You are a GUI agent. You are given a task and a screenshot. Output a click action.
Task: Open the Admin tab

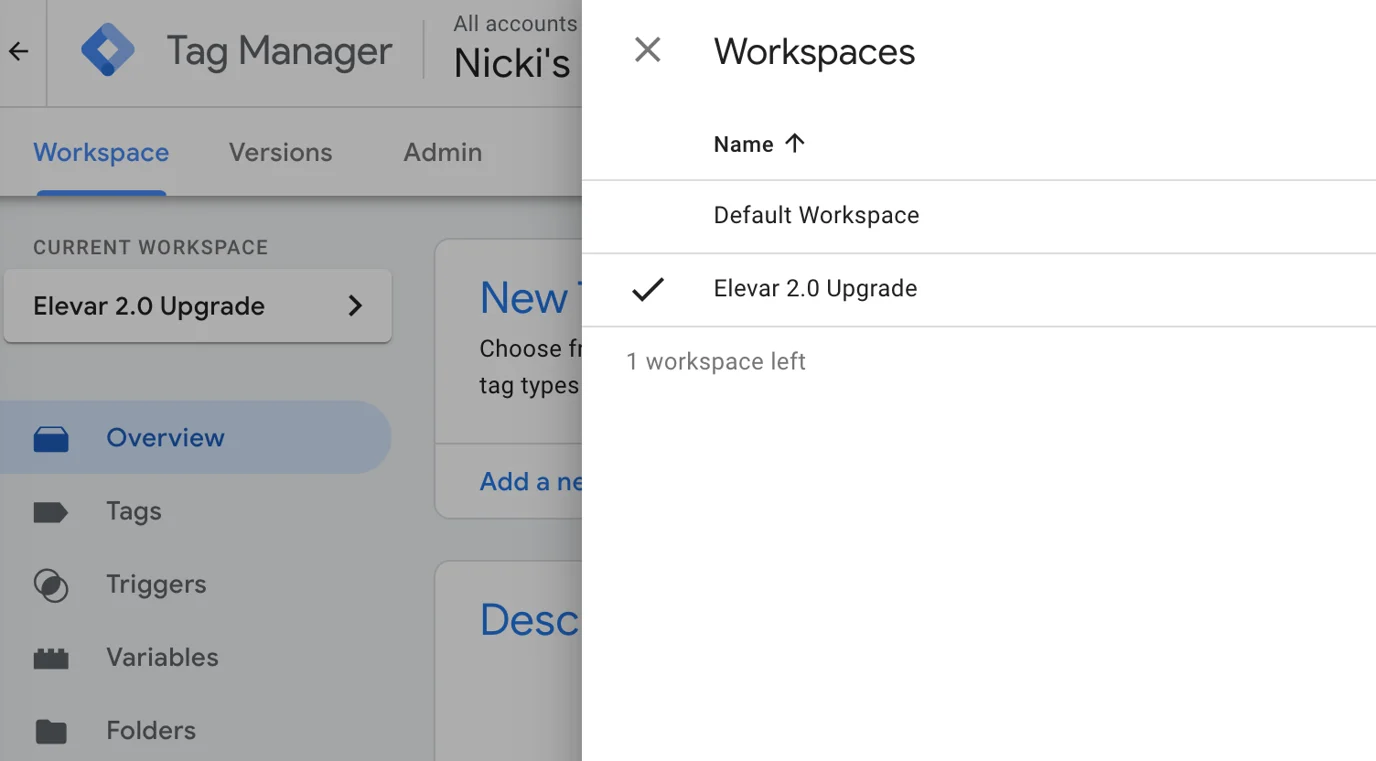coord(443,152)
